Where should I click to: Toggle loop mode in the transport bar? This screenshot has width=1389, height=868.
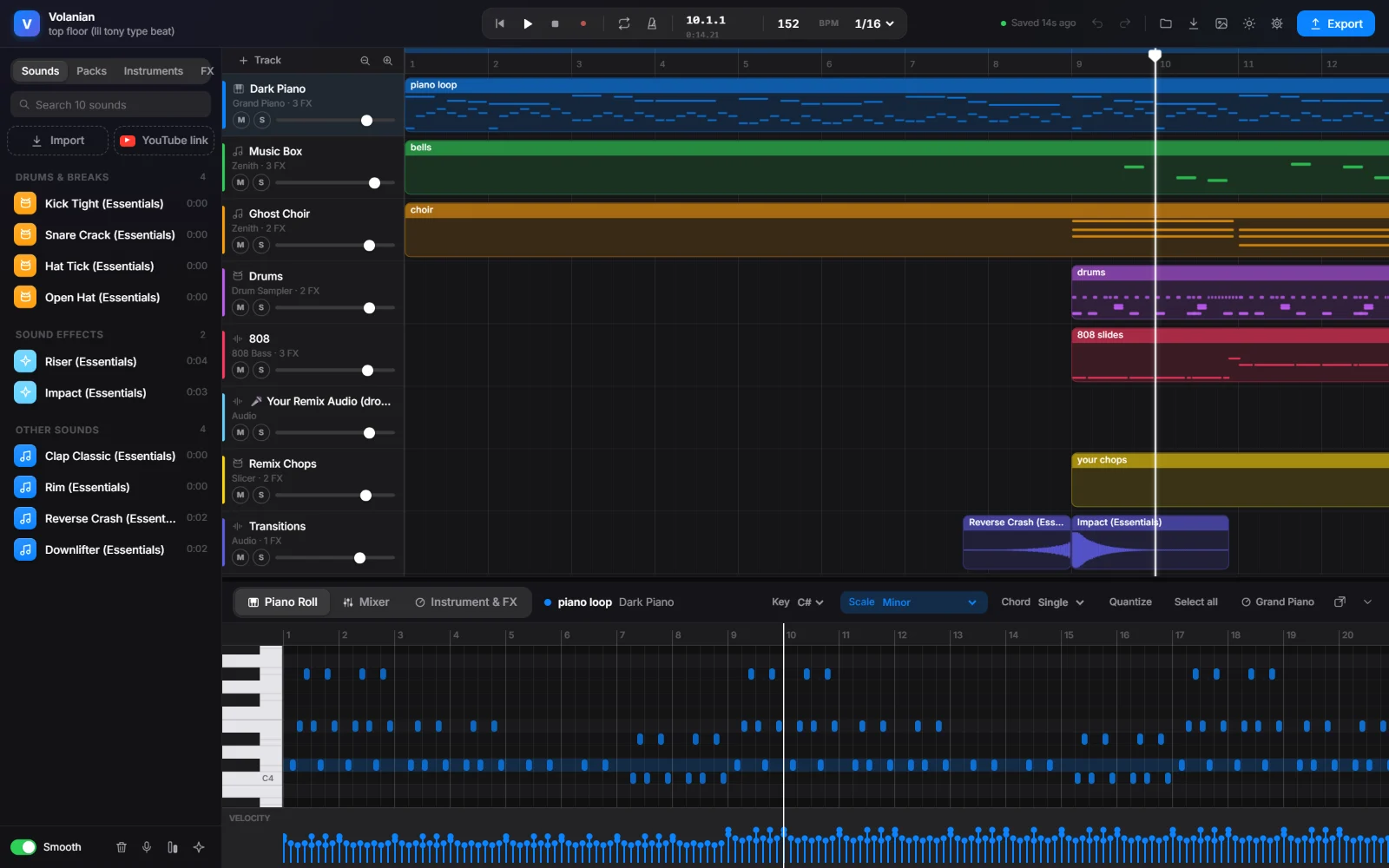tap(624, 23)
